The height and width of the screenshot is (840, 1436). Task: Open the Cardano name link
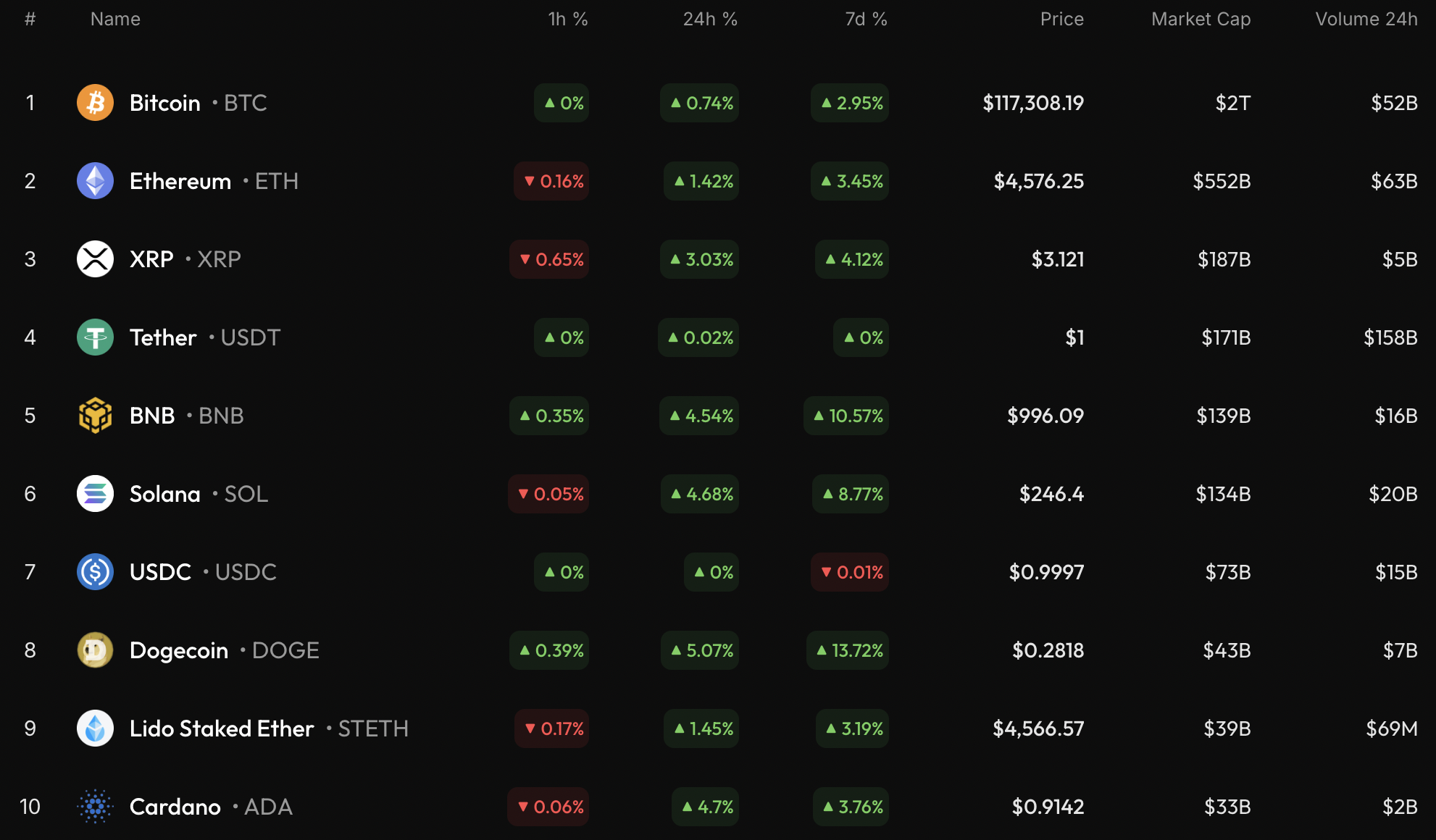coord(175,807)
